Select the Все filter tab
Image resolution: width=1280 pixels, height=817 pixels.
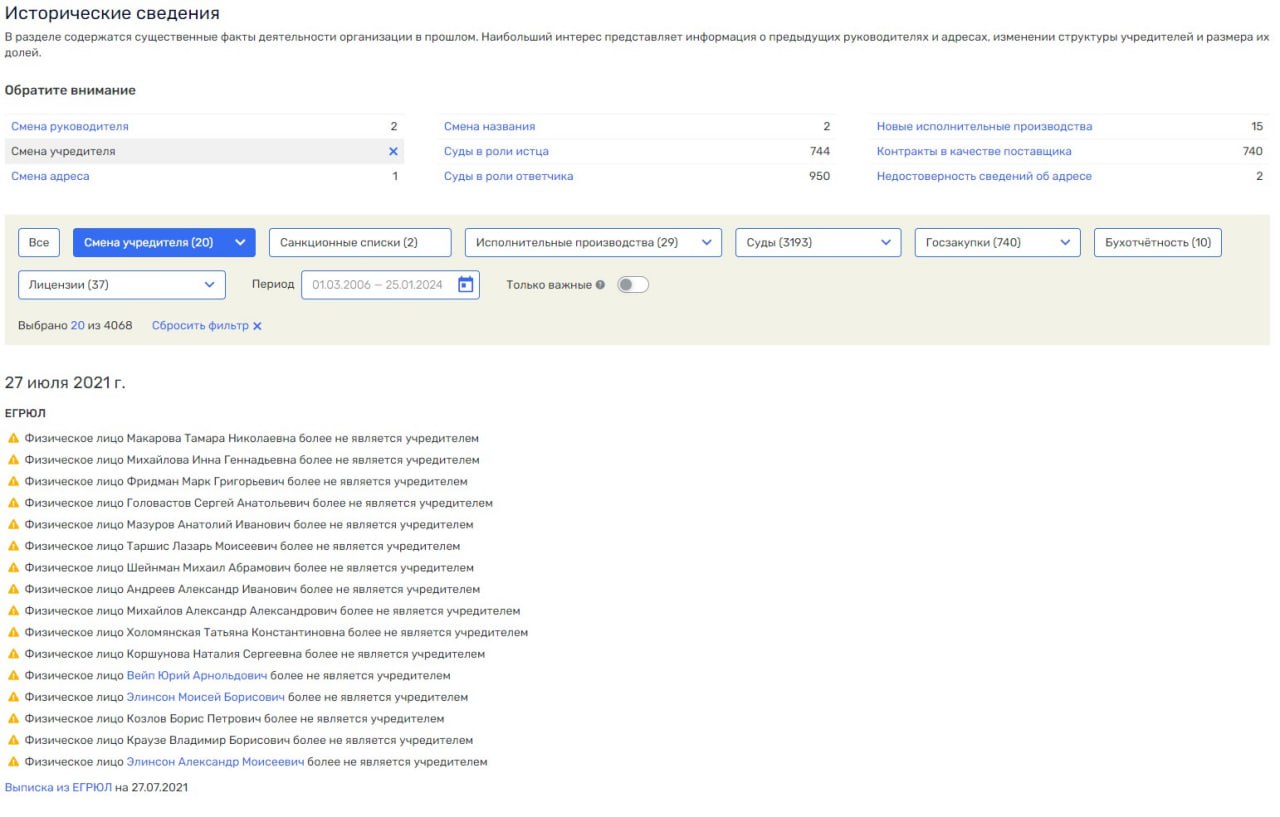click(39, 243)
